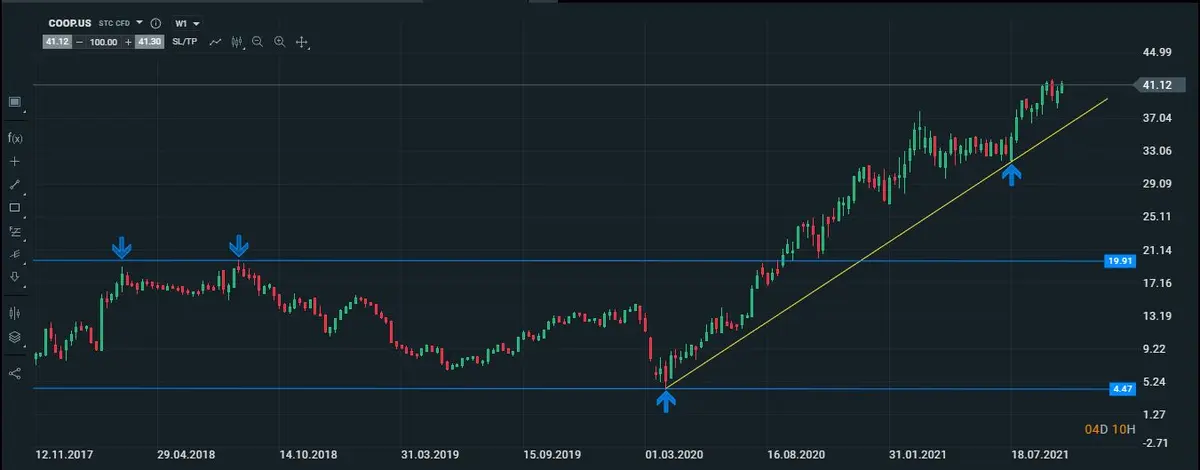This screenshot has height=470, width=1200.
Task: Select the rectangle shape tool
Action: (15, 208)
